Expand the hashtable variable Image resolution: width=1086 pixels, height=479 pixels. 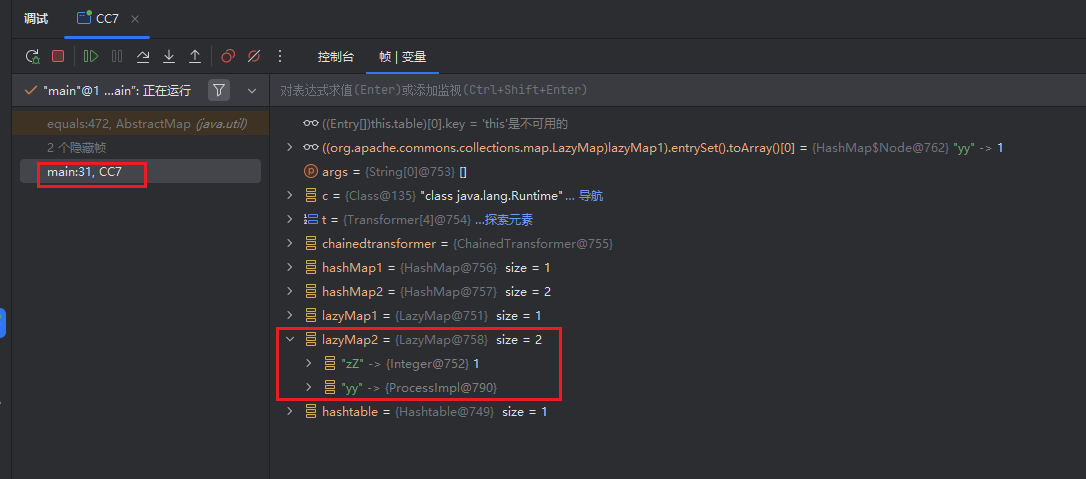coord(290,412)
